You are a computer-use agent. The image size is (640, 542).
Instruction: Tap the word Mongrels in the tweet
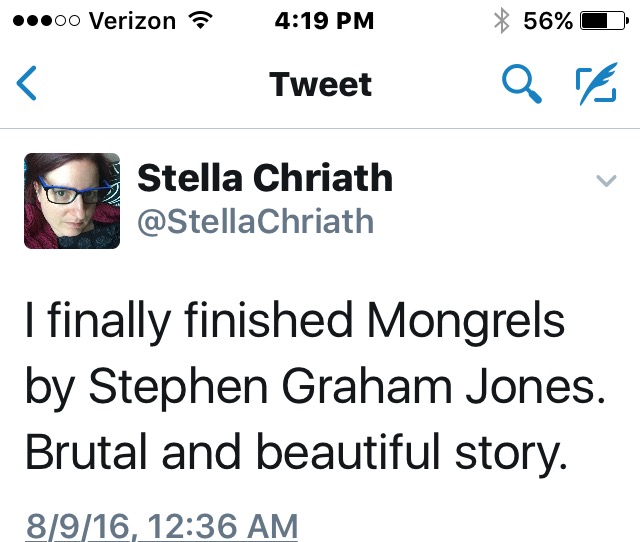[x=466, y=322]
